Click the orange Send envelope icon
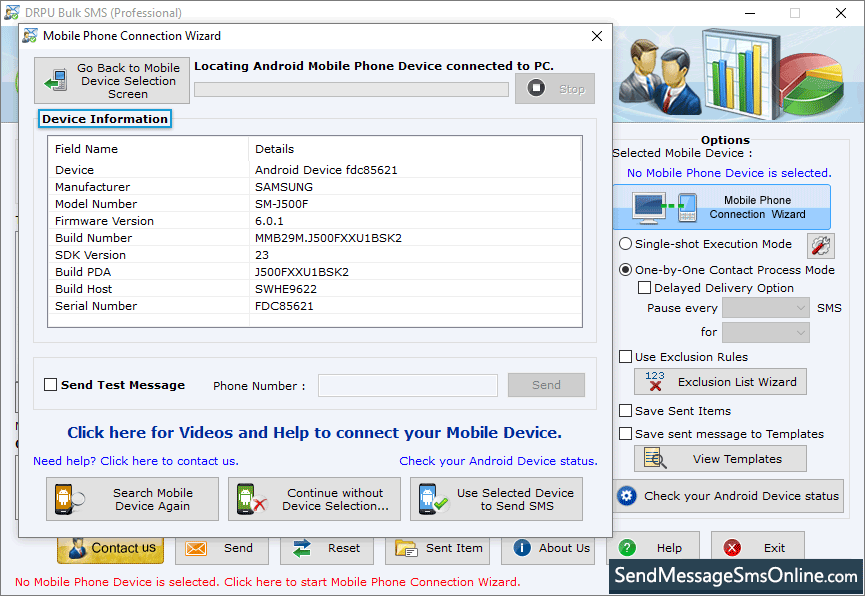 [x=196, y=548]
